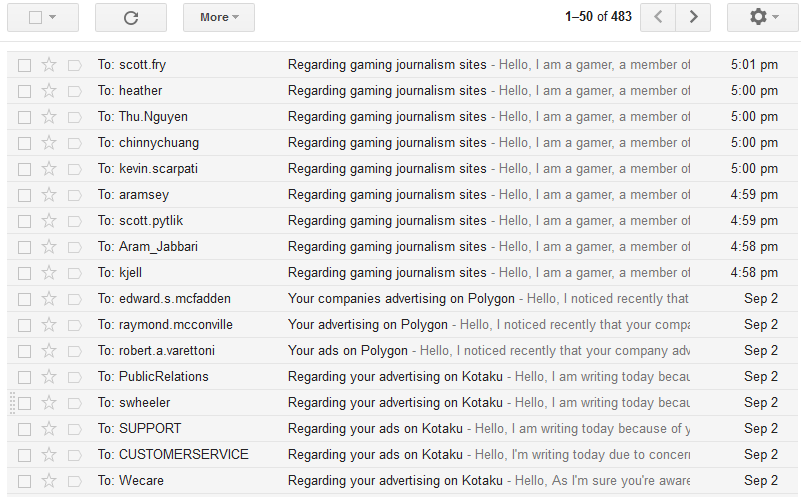Screen dimensions: 801x497
Task: Star the email to scott.fry
Action: pos(49,65)
